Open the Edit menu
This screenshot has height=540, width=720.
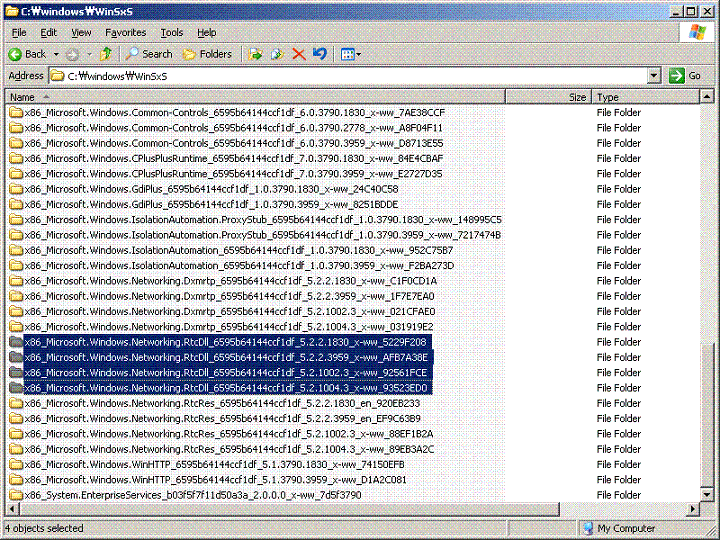(48, 33)
